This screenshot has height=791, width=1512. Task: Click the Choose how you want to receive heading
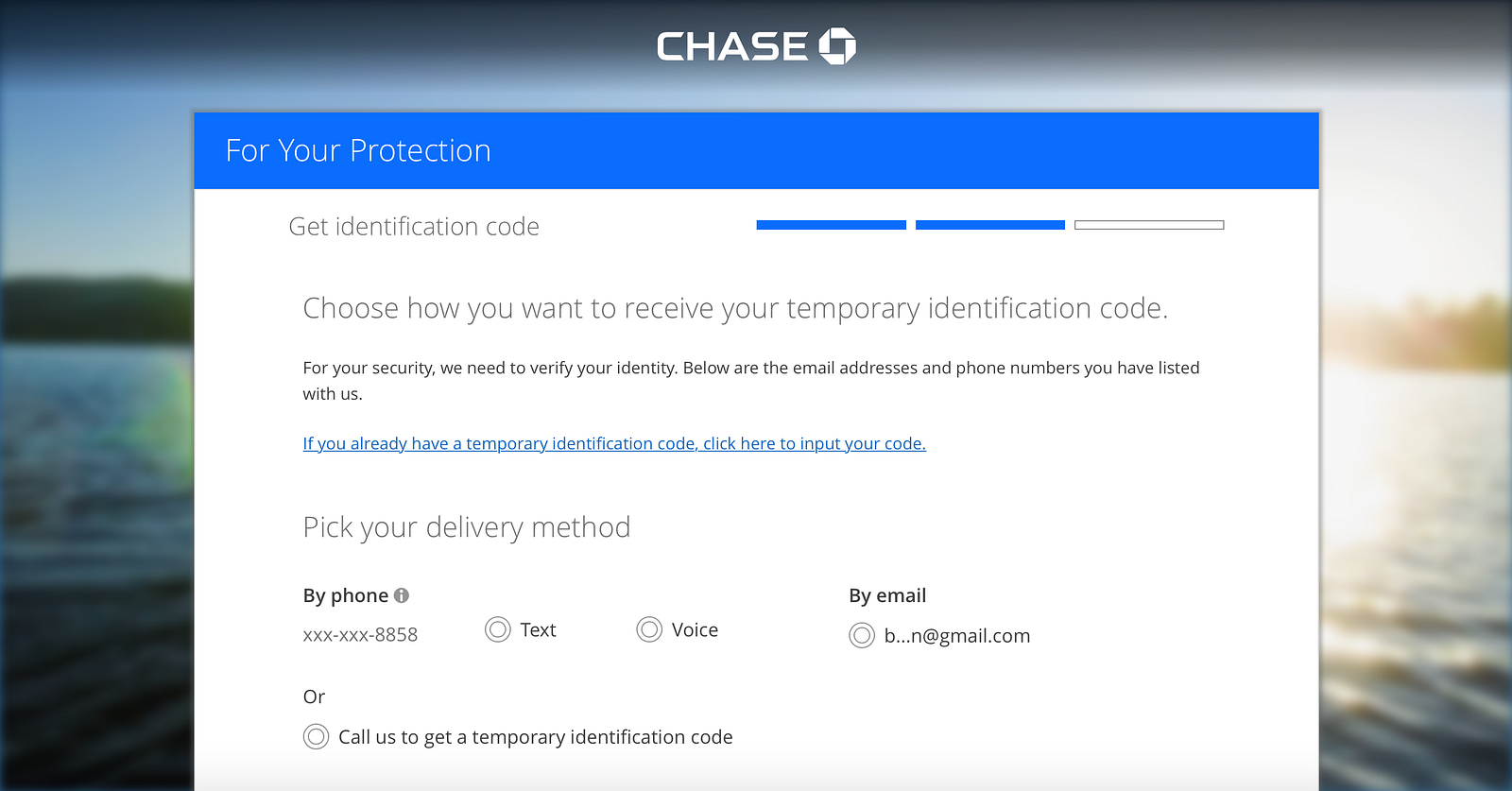click(x=735, y=309)
